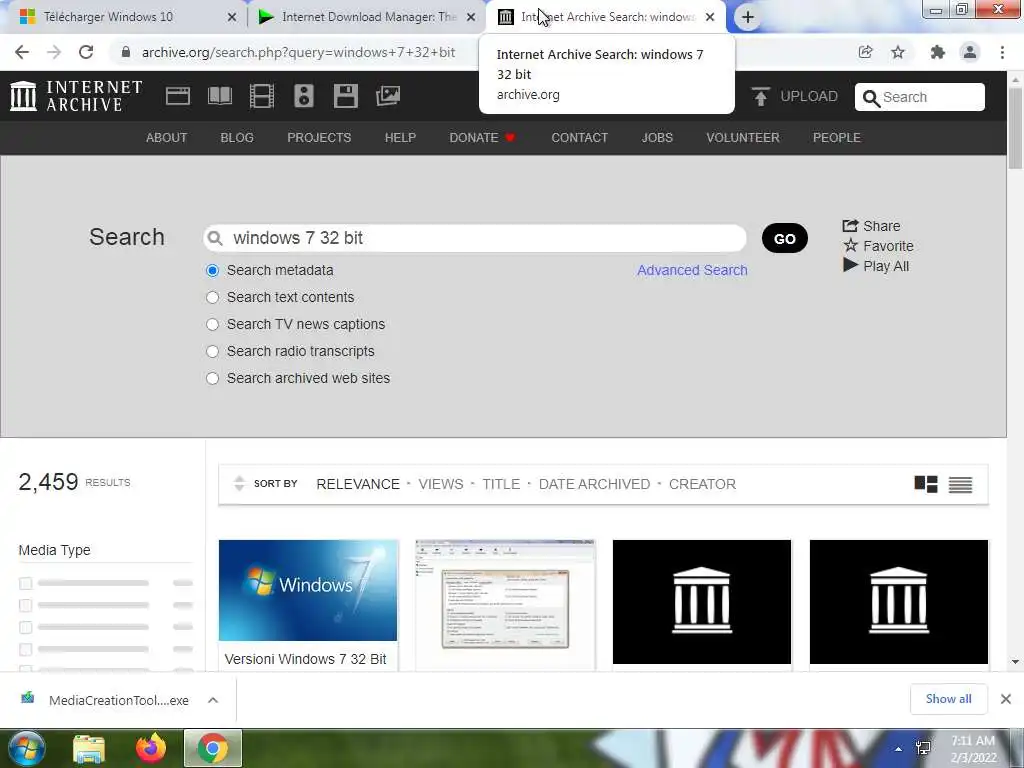Launch Firefox from the taskbar

[x=150, y=748]
